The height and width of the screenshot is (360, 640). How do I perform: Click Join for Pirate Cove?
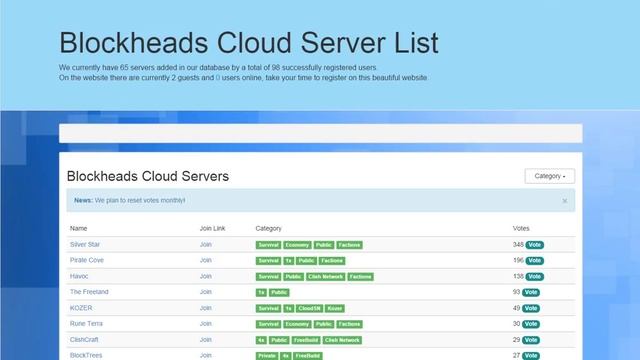click(206, 260)
